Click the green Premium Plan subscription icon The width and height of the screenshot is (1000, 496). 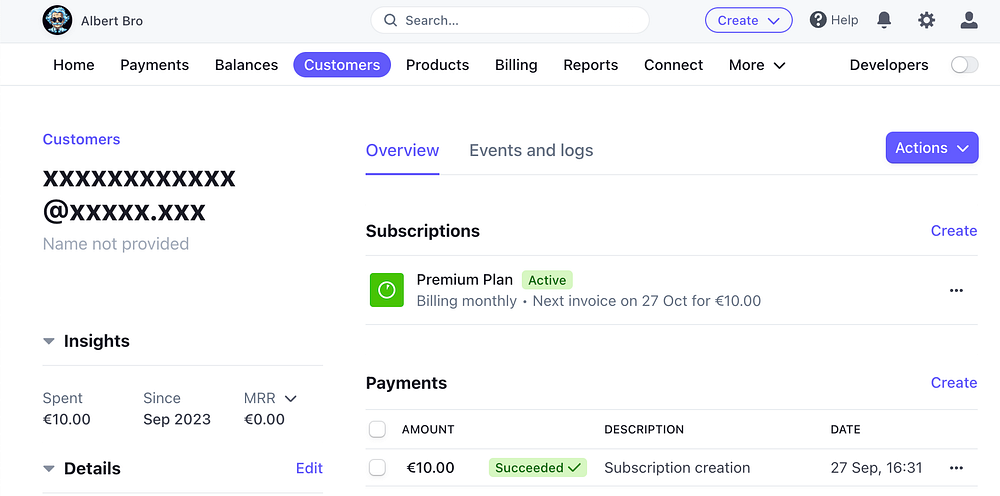pos(386,290)
